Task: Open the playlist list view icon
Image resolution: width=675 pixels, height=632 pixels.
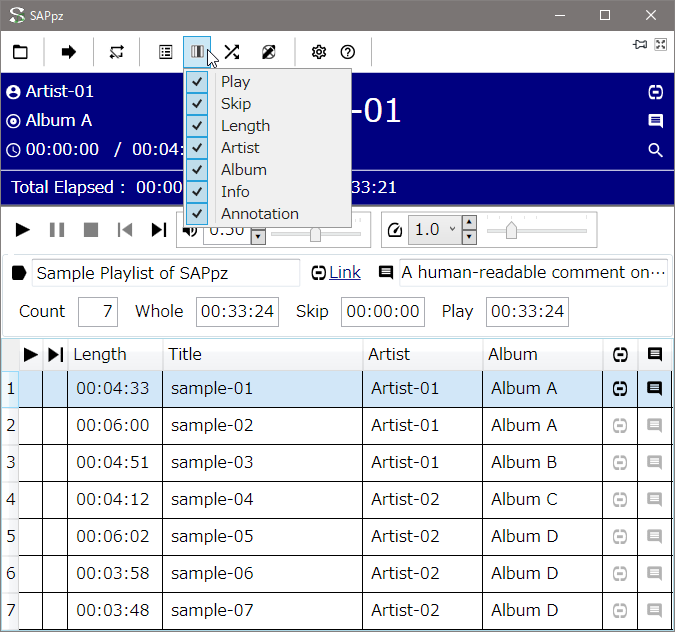Action: pos(166,52)
